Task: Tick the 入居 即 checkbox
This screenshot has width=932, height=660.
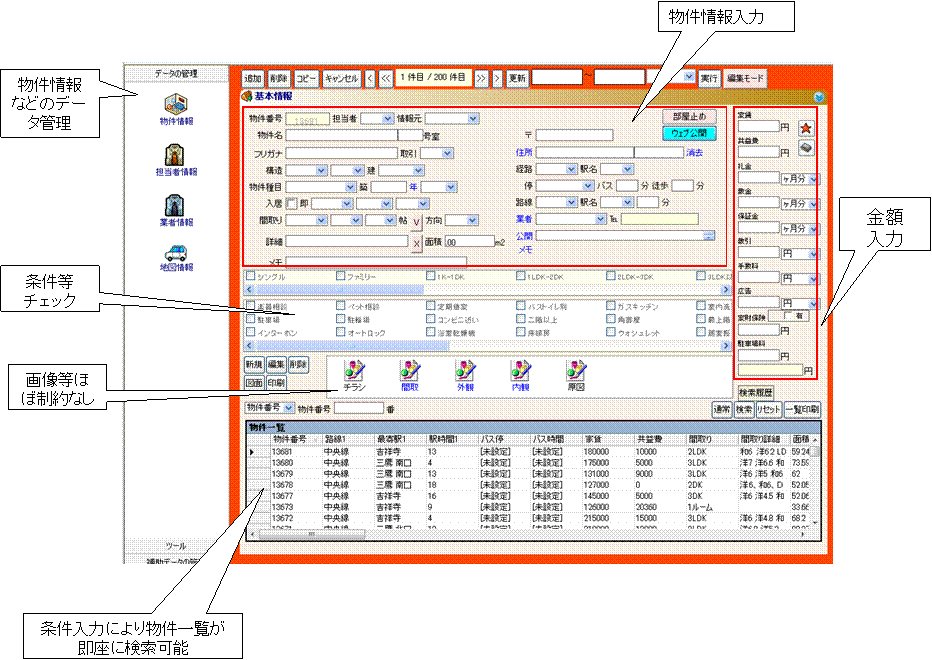Action: coord(292,203)
